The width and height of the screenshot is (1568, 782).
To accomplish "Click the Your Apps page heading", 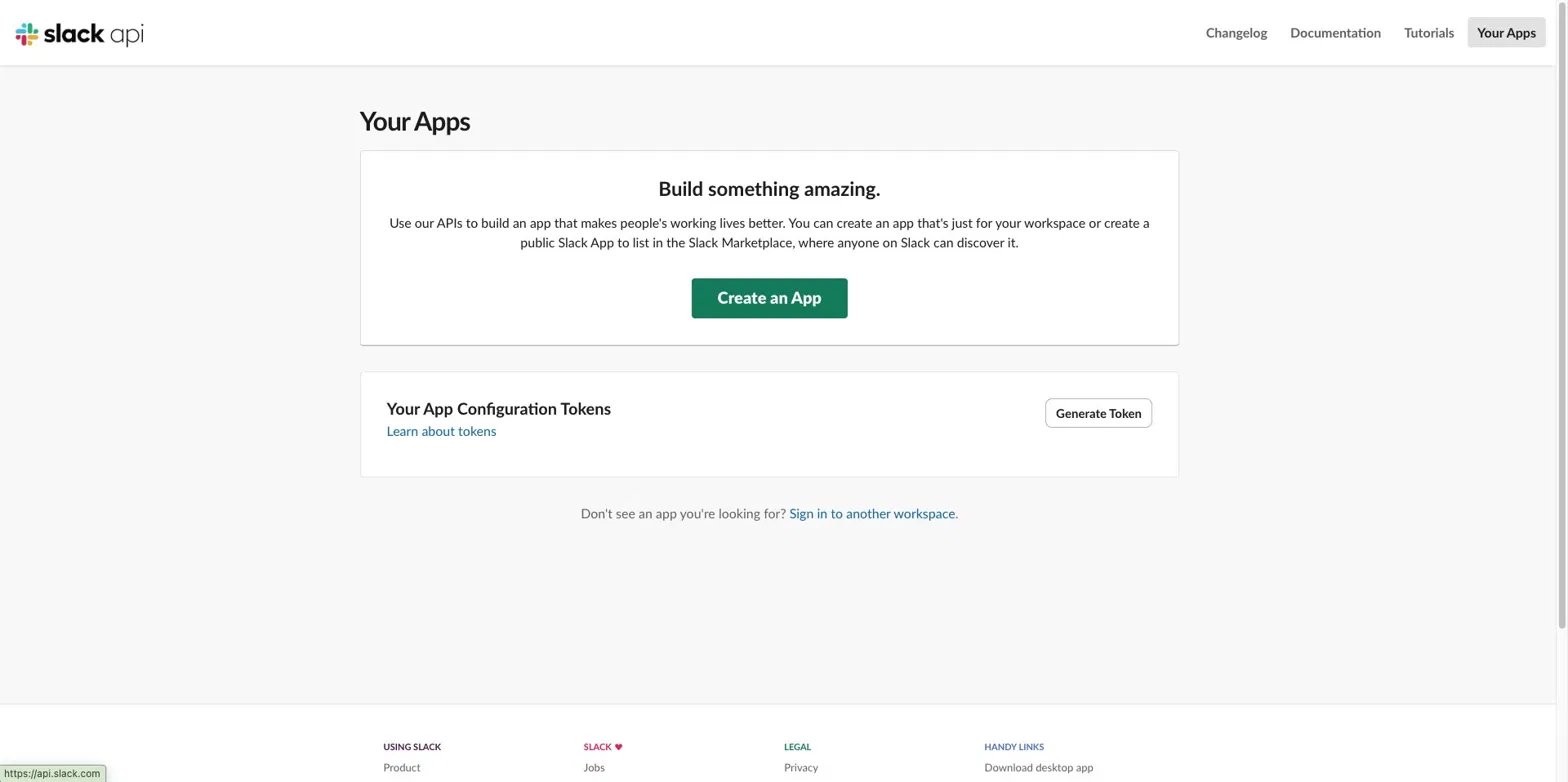I will point(414,121).
